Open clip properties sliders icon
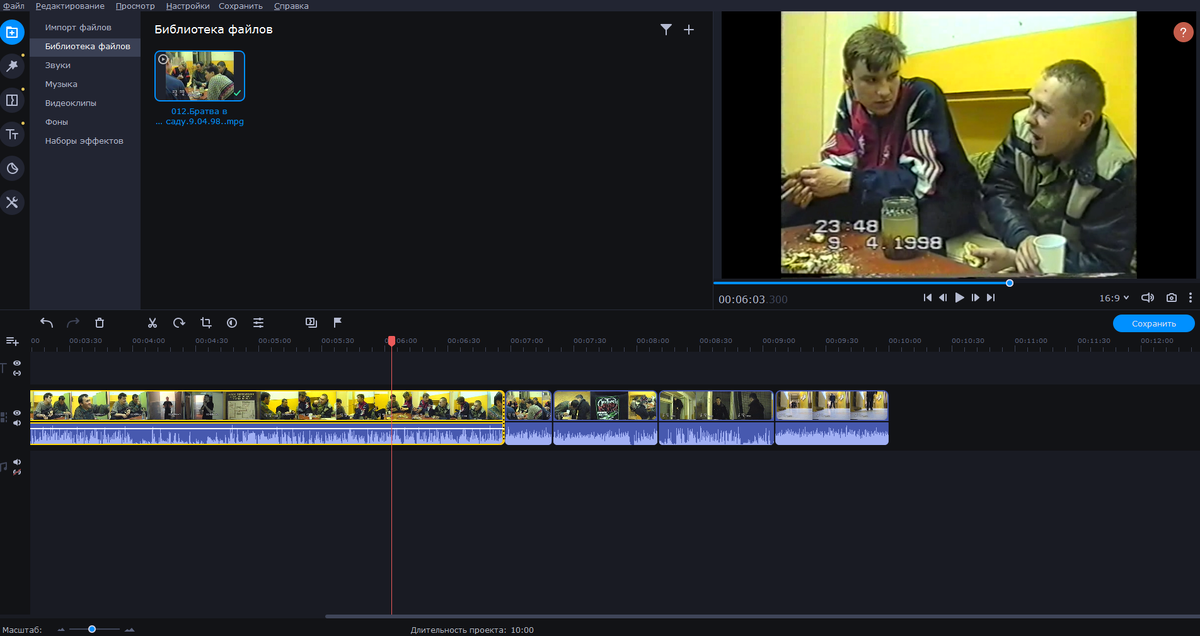1200x636 pixels. click(258, 322)
